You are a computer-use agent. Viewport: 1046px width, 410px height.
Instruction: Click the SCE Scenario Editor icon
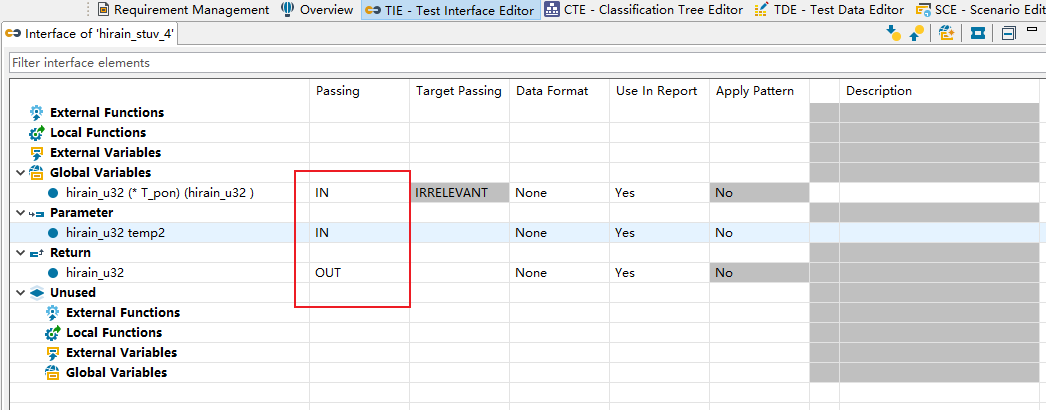click(x=923, y=9)
